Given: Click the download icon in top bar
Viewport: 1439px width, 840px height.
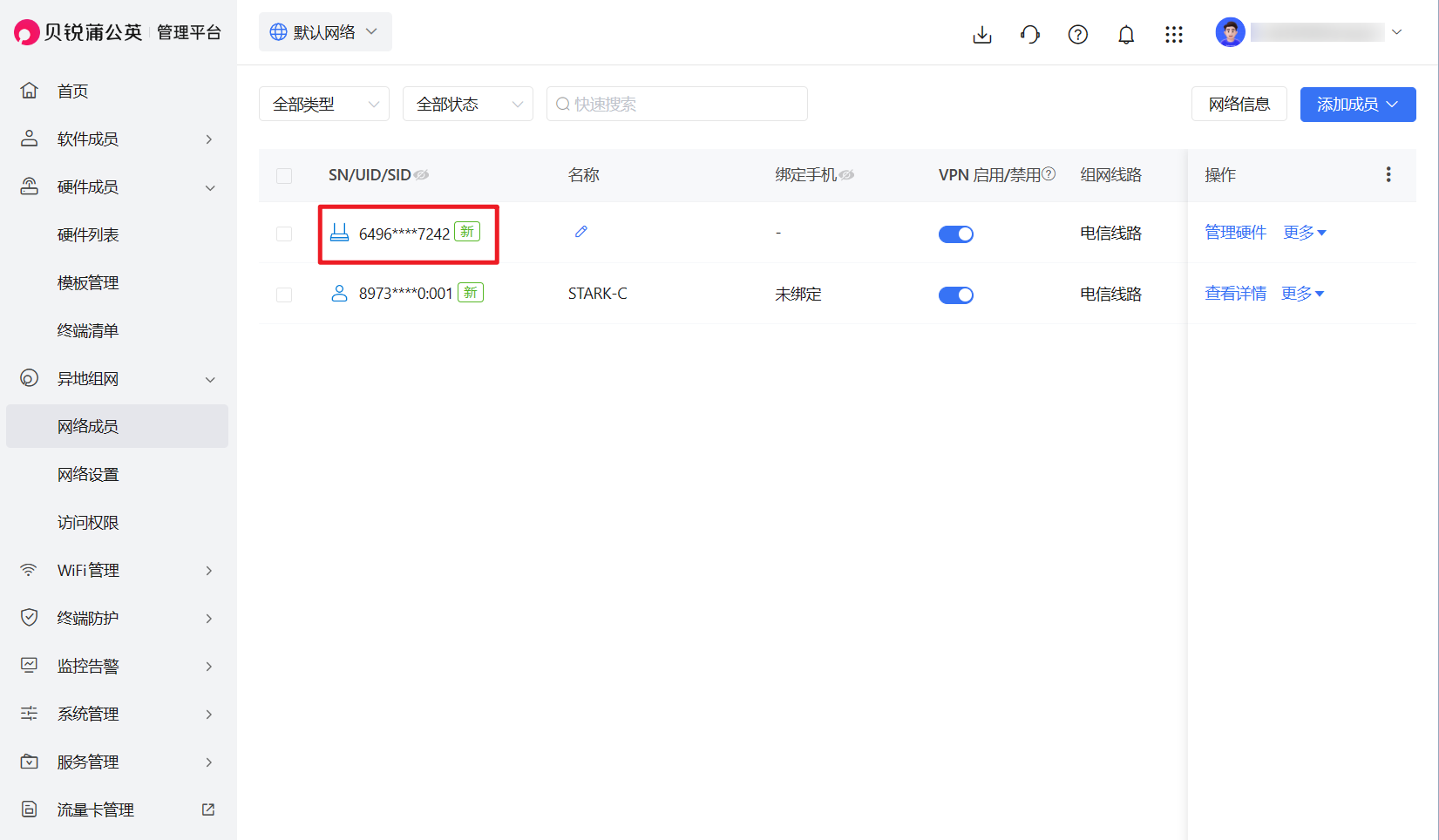Looking at the screenshot, I should tap(982, 34).
